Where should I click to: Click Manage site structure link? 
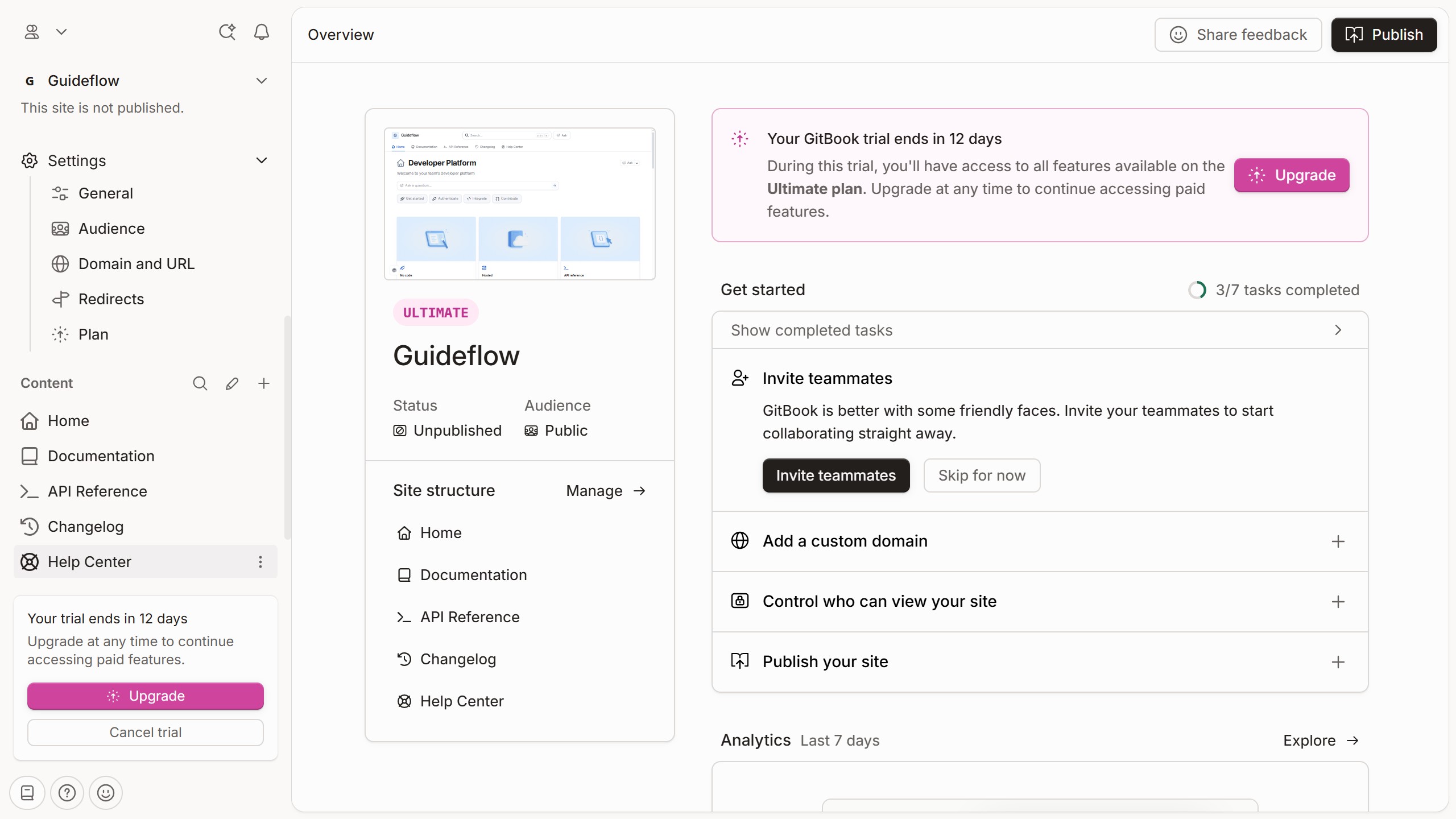click(x=606, y=491)
